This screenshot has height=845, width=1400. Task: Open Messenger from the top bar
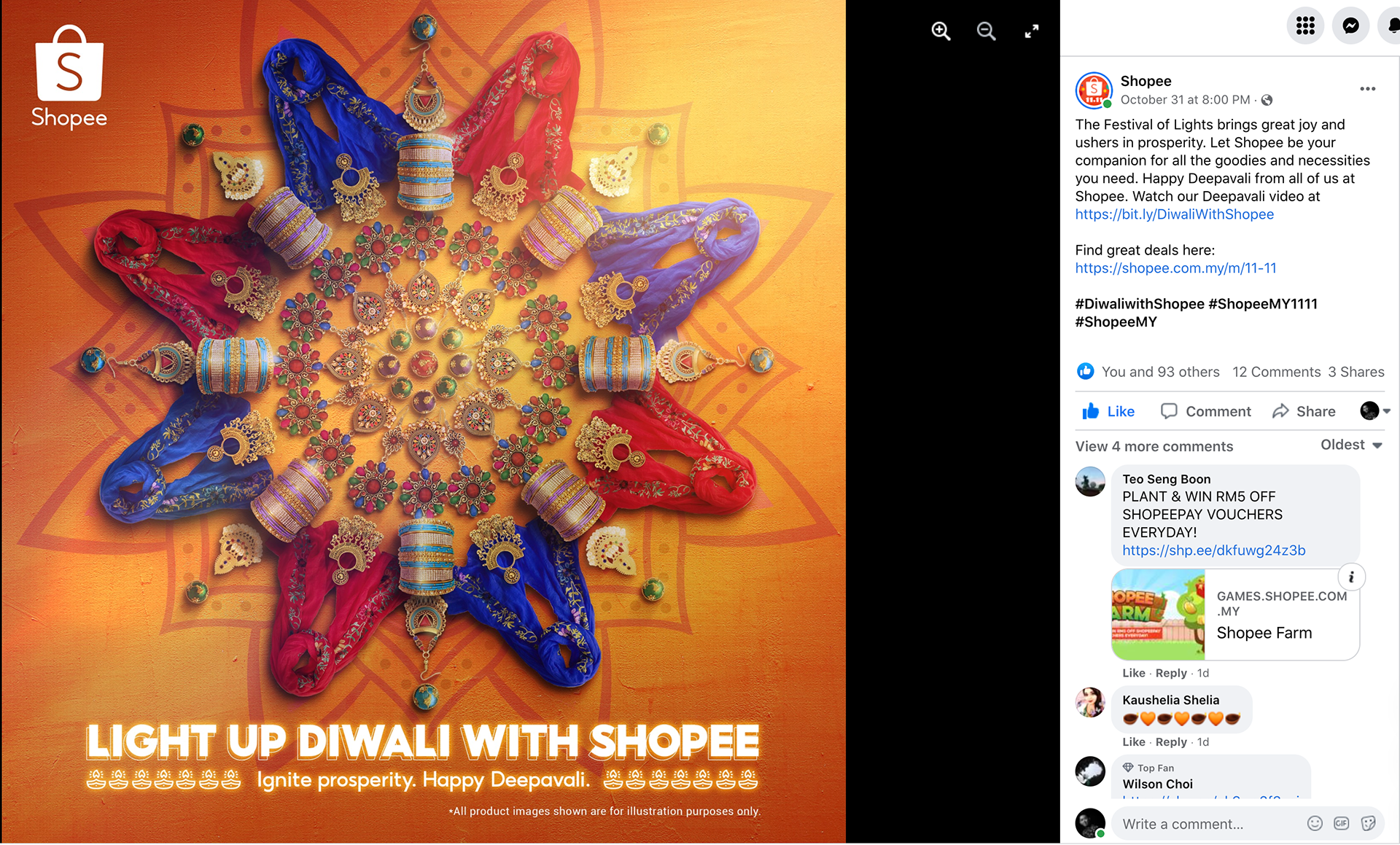click(1350, 26)
